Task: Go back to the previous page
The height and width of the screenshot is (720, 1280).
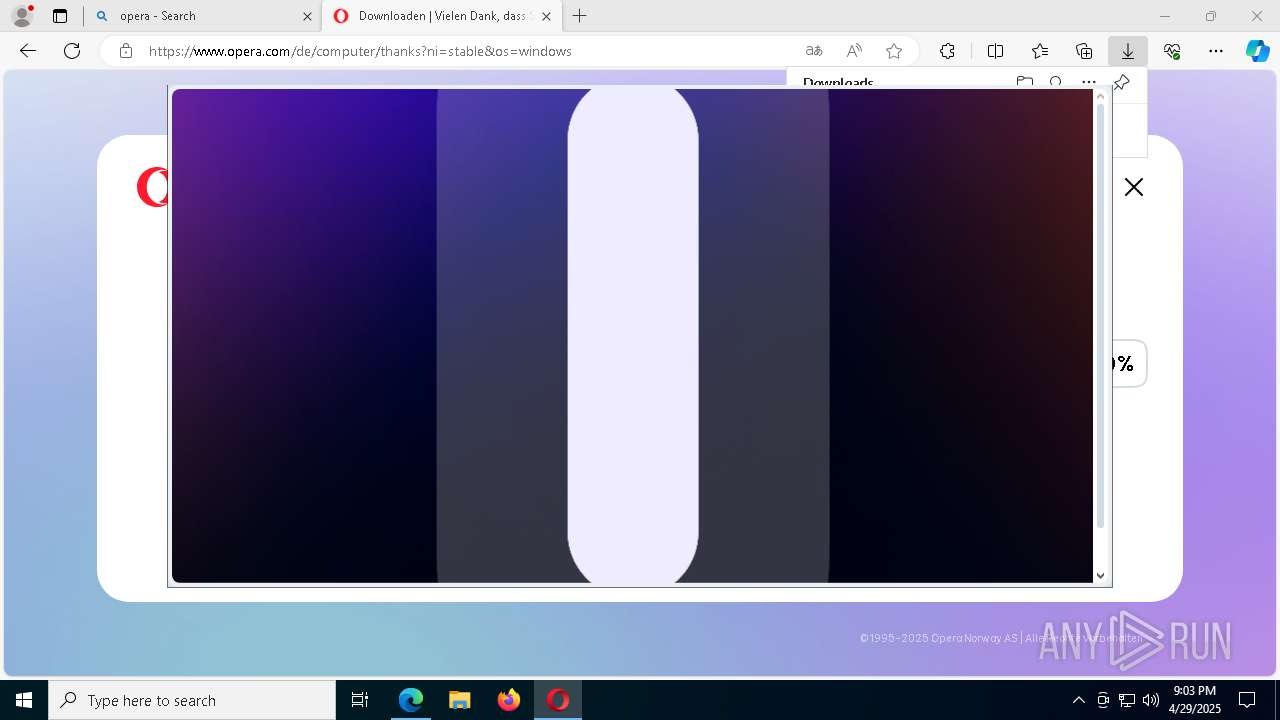Action: 28,51
